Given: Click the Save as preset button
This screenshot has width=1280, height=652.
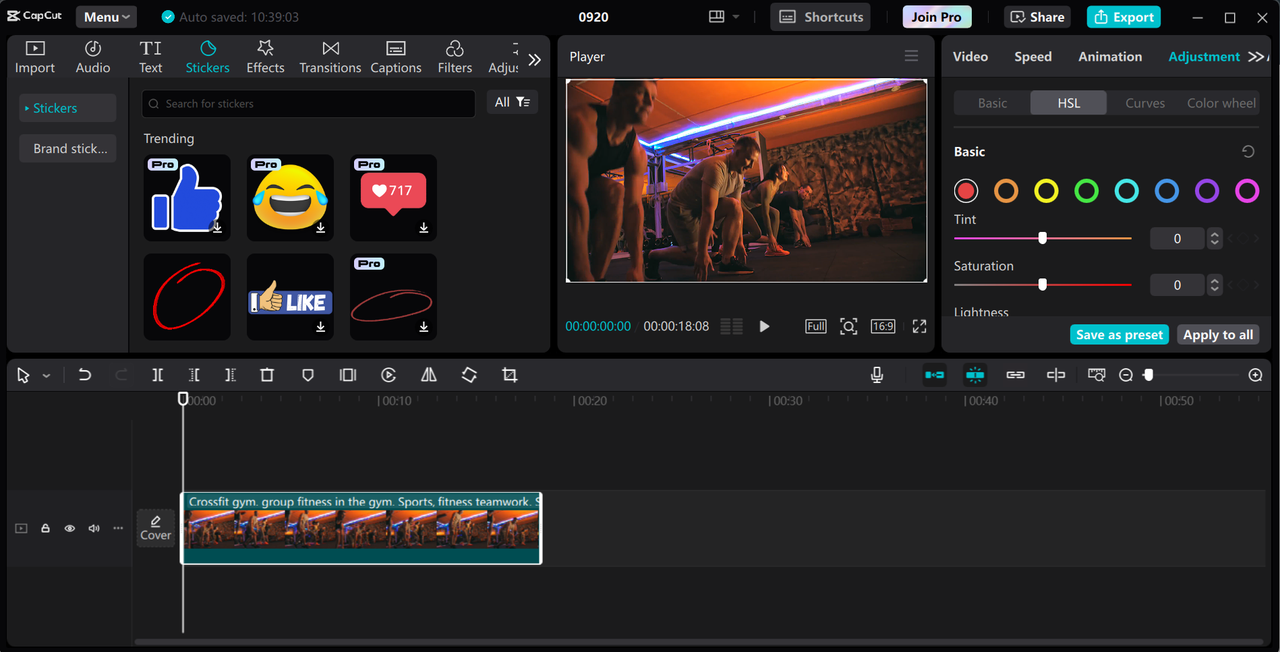Looking at the screenshot, I should point(1120,335).
